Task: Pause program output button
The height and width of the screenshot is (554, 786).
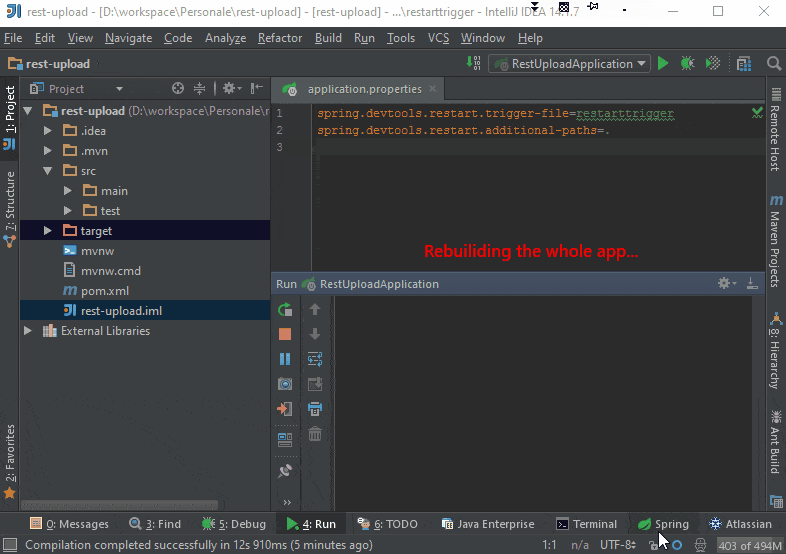Action: (x=285, y=359)
